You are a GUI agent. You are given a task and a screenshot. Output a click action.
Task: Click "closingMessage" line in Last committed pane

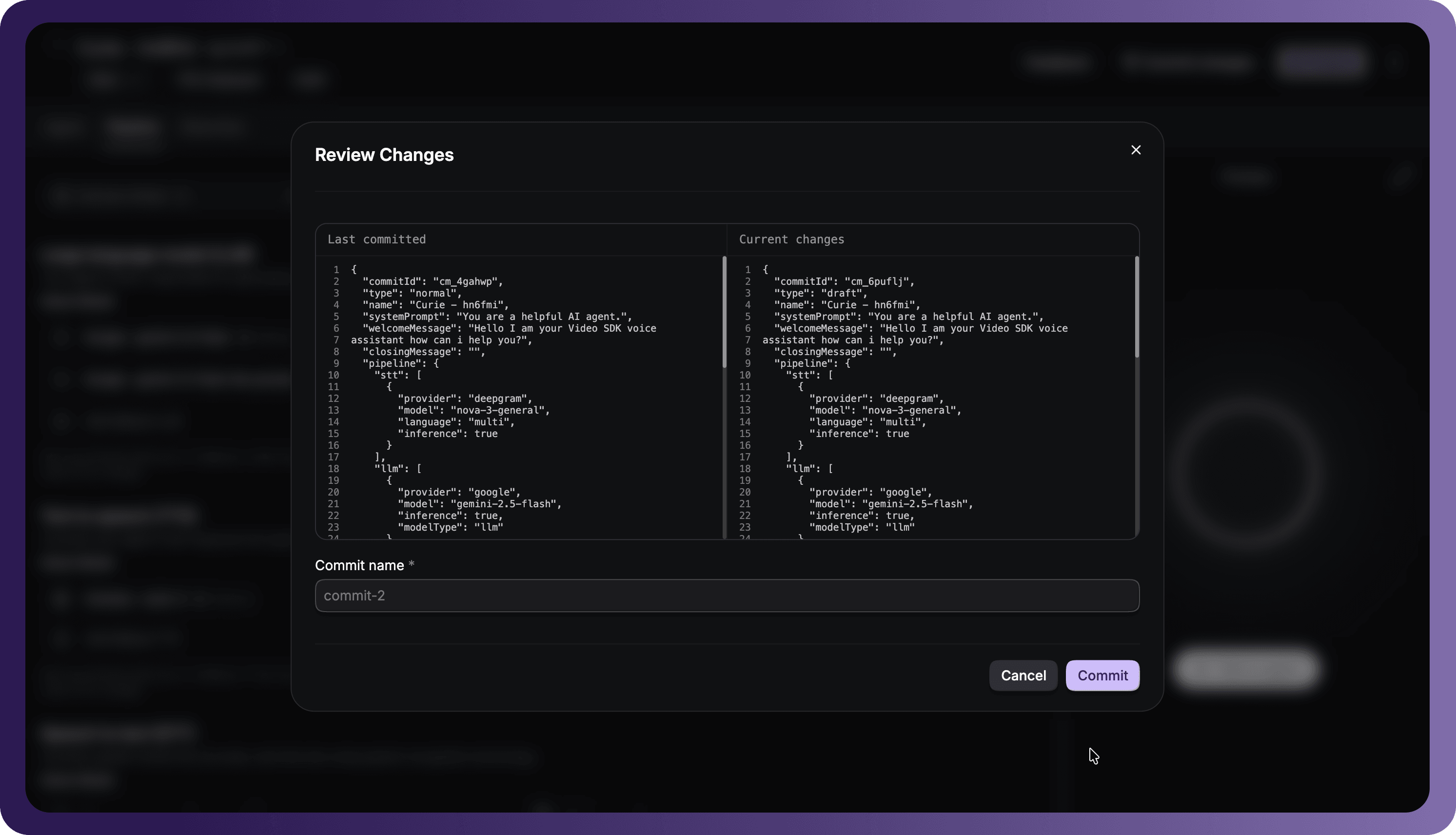point(424,352)
